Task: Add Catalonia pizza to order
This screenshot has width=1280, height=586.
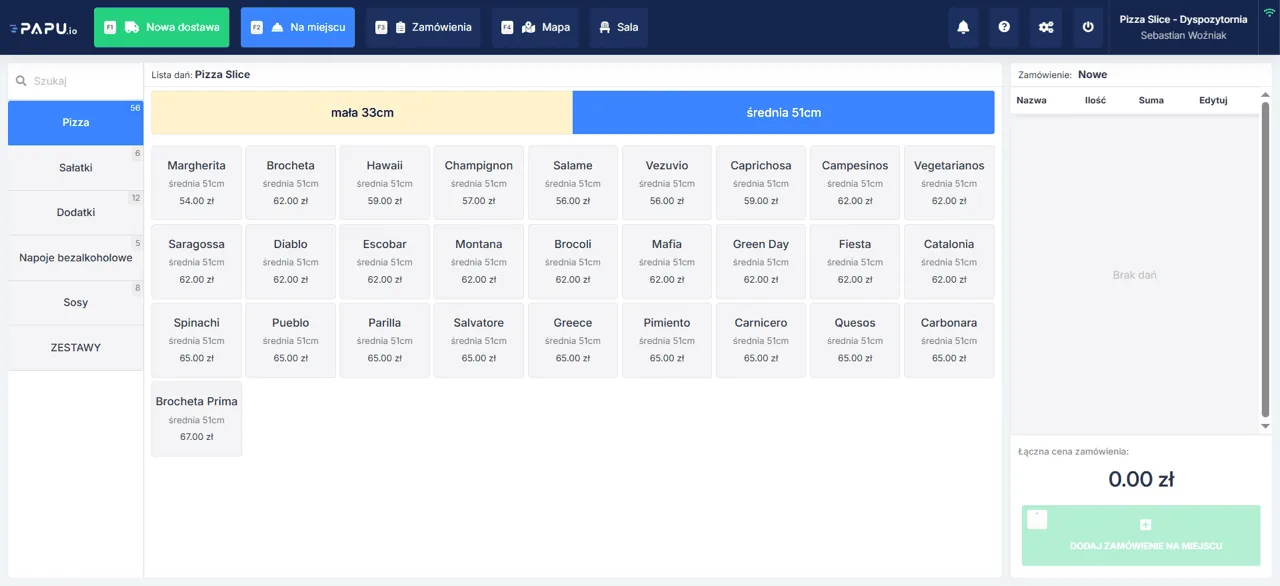Action: pos(949,261)
